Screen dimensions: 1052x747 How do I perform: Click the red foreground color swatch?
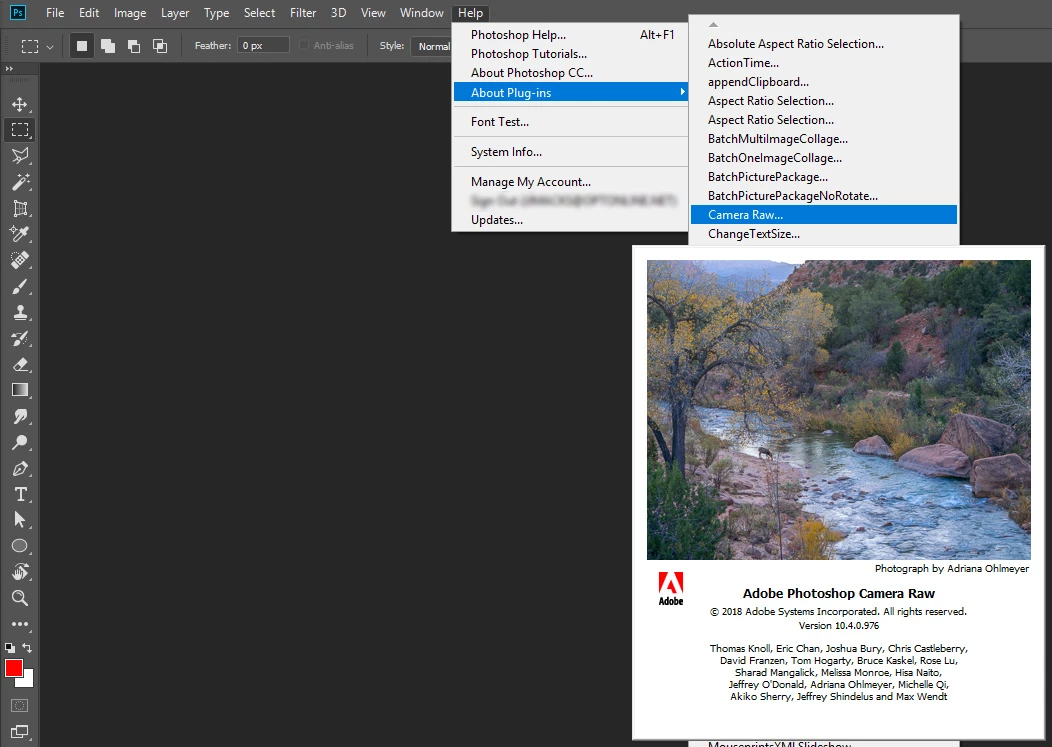point(13,668)
